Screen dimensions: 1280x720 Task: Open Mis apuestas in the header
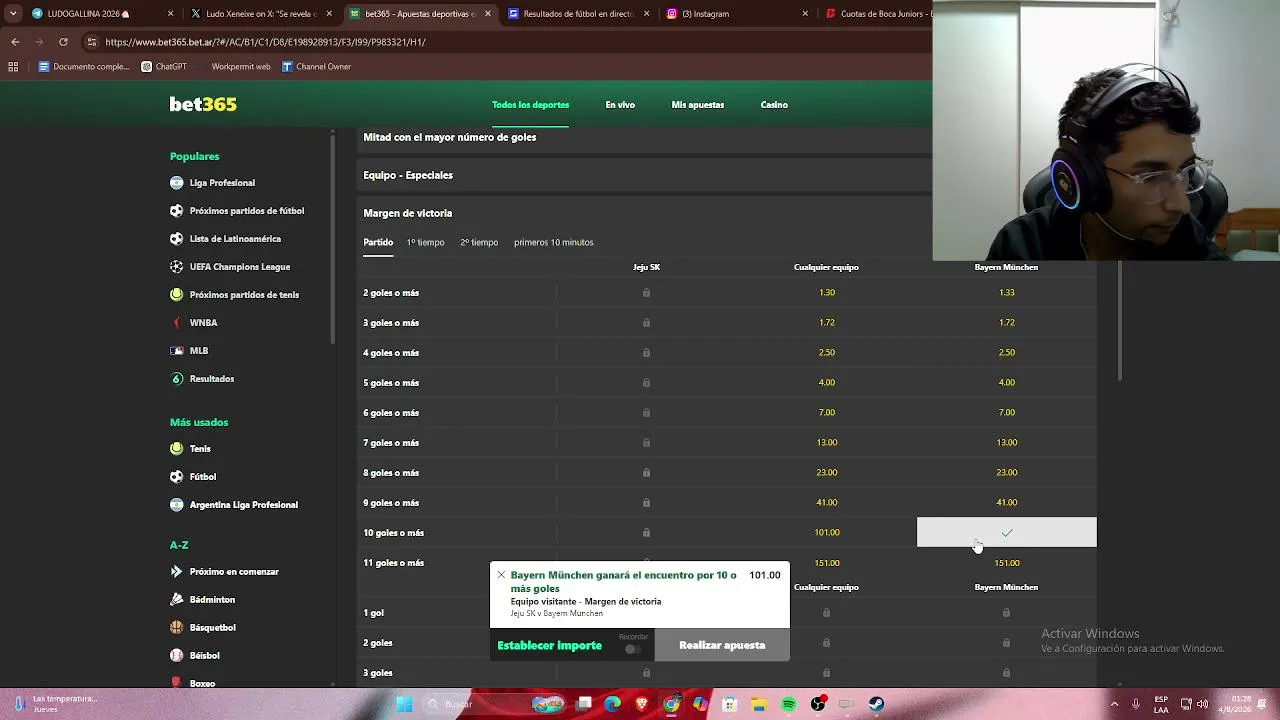[x=698, y=105]
